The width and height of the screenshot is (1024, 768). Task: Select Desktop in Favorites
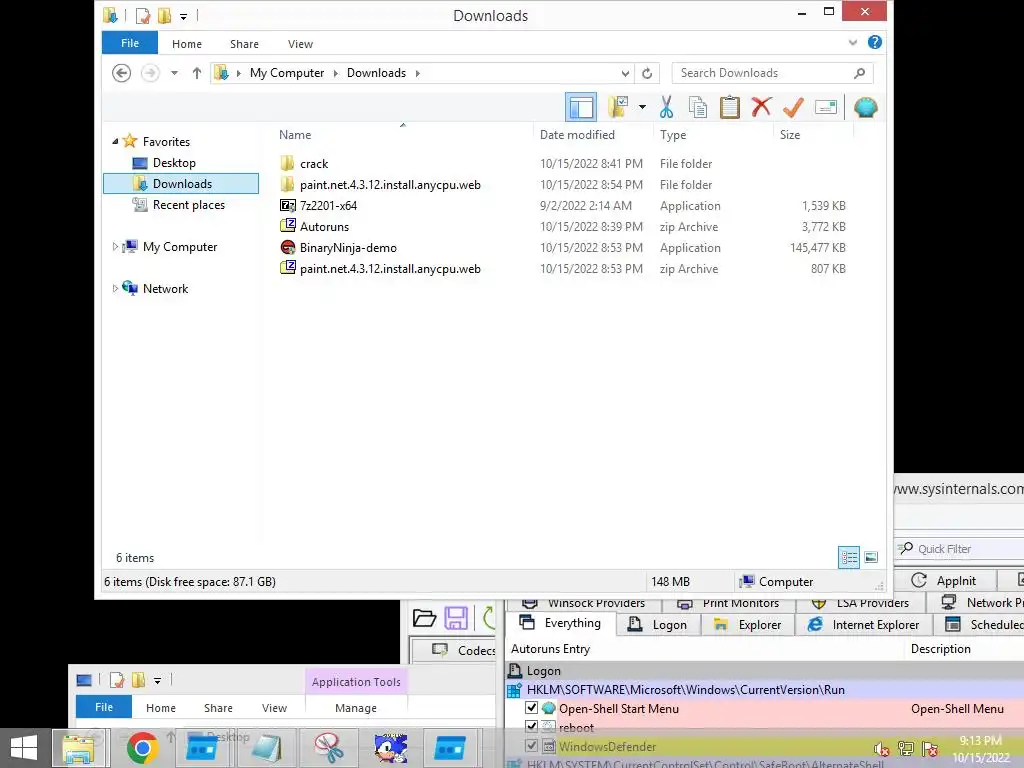coord(174,163)
